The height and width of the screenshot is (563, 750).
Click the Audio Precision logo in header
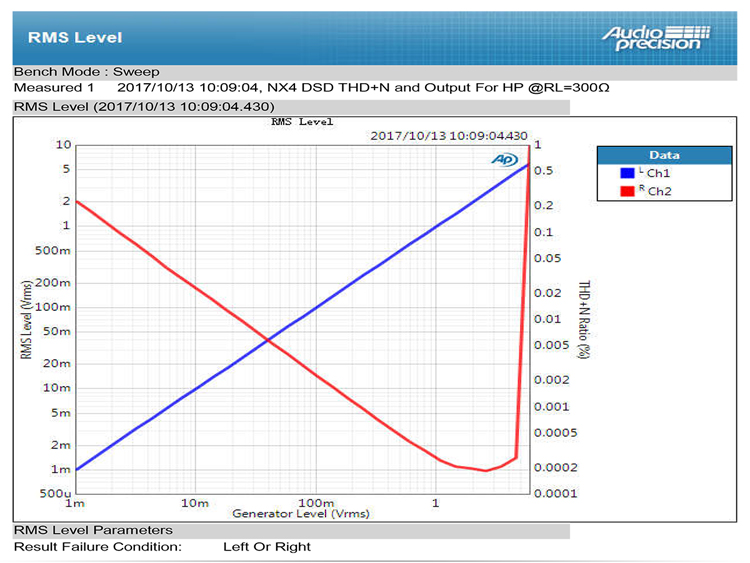click(656, 37)
